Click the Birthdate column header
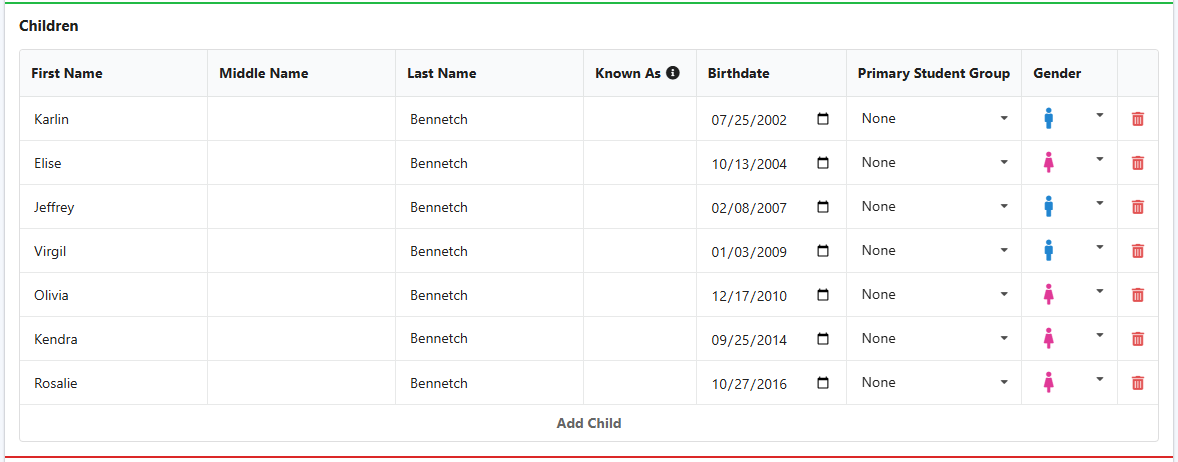 [739, 73]
